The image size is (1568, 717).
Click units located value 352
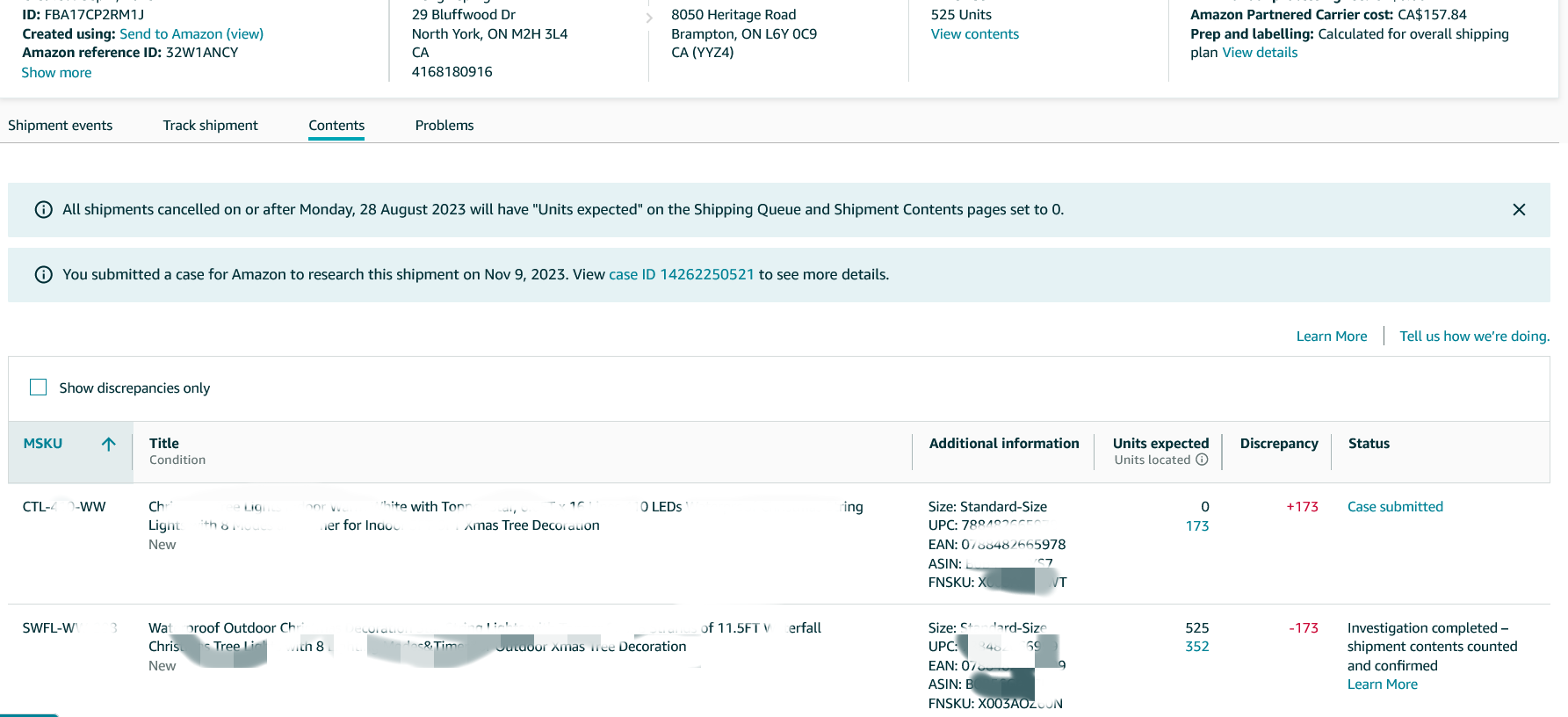pyautogui.click(x=1197, y=647)
